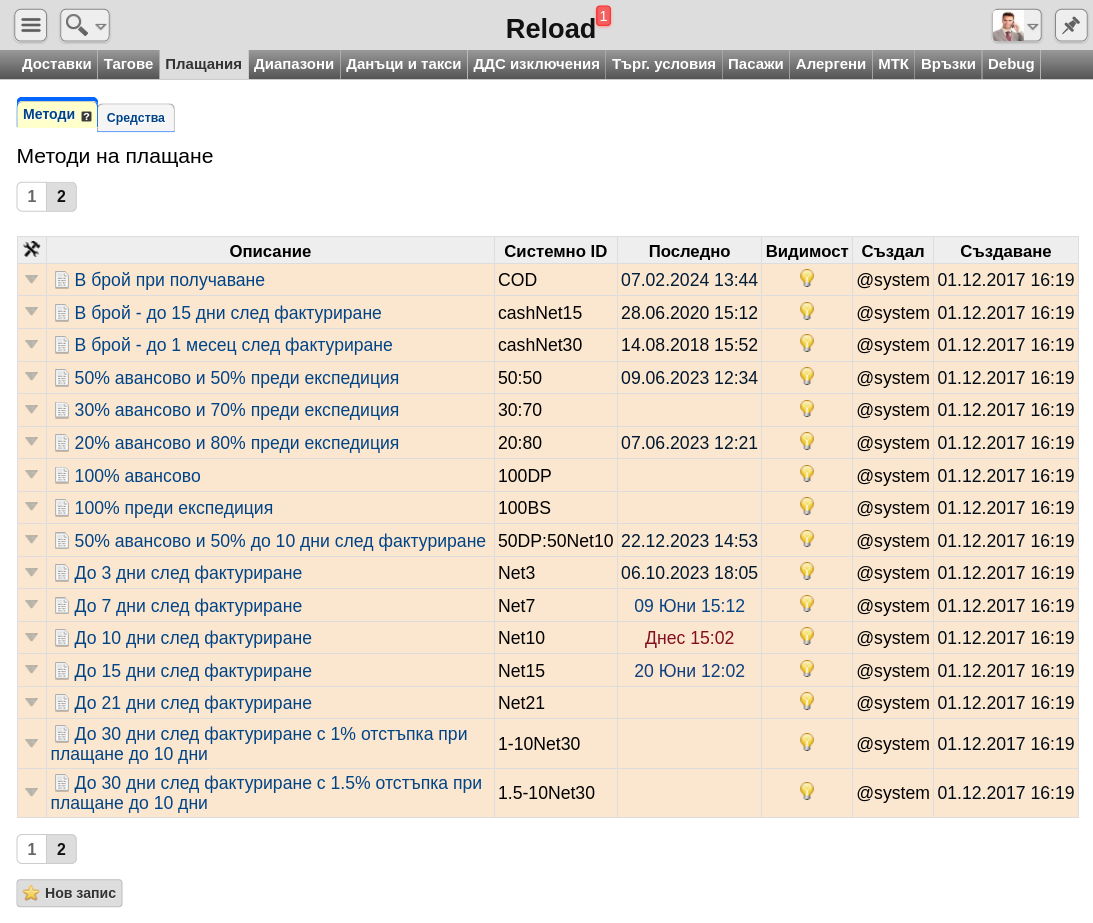The width and height of the screenshot is (1093, 923).
Task: Open the Алергени menu tab
Action: pos(830,64)
